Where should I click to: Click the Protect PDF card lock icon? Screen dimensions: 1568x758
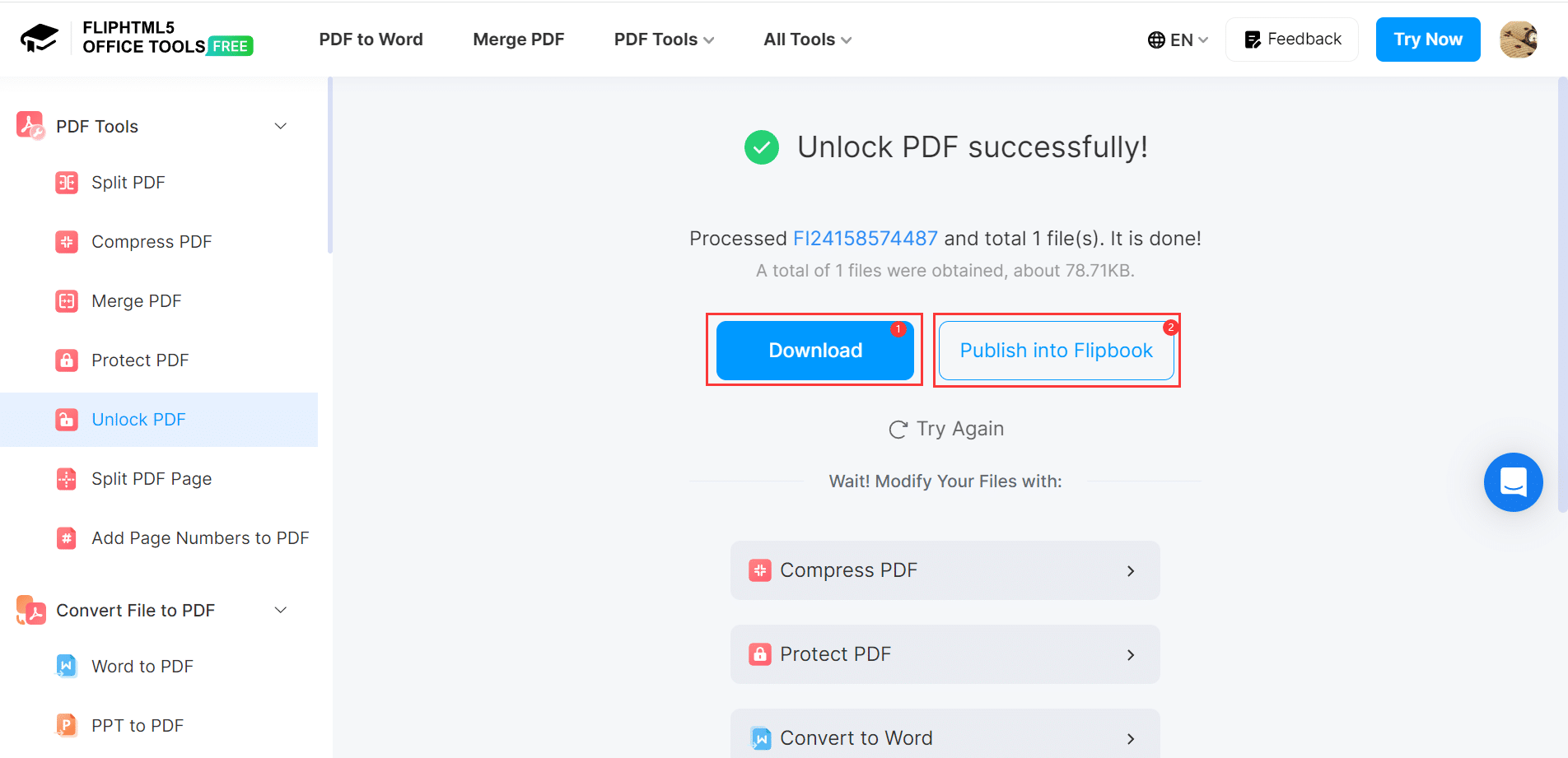pyautogui.click(x=760, y=654)
